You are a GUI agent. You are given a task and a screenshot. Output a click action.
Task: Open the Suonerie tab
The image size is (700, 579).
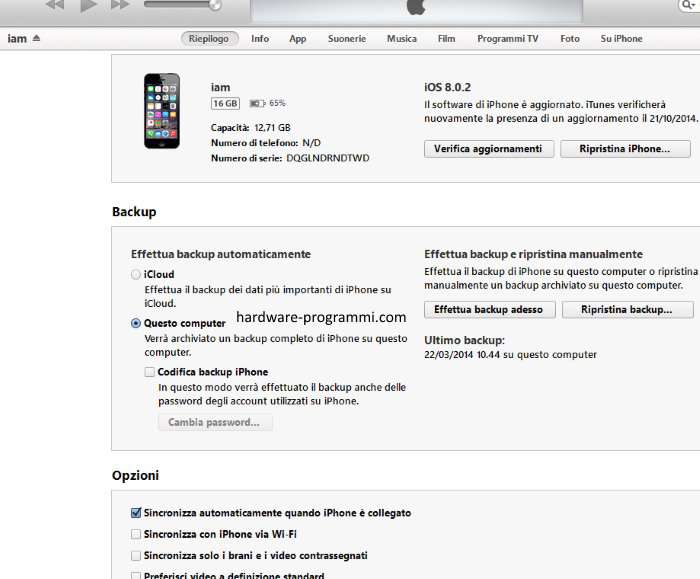click(346, 39)
